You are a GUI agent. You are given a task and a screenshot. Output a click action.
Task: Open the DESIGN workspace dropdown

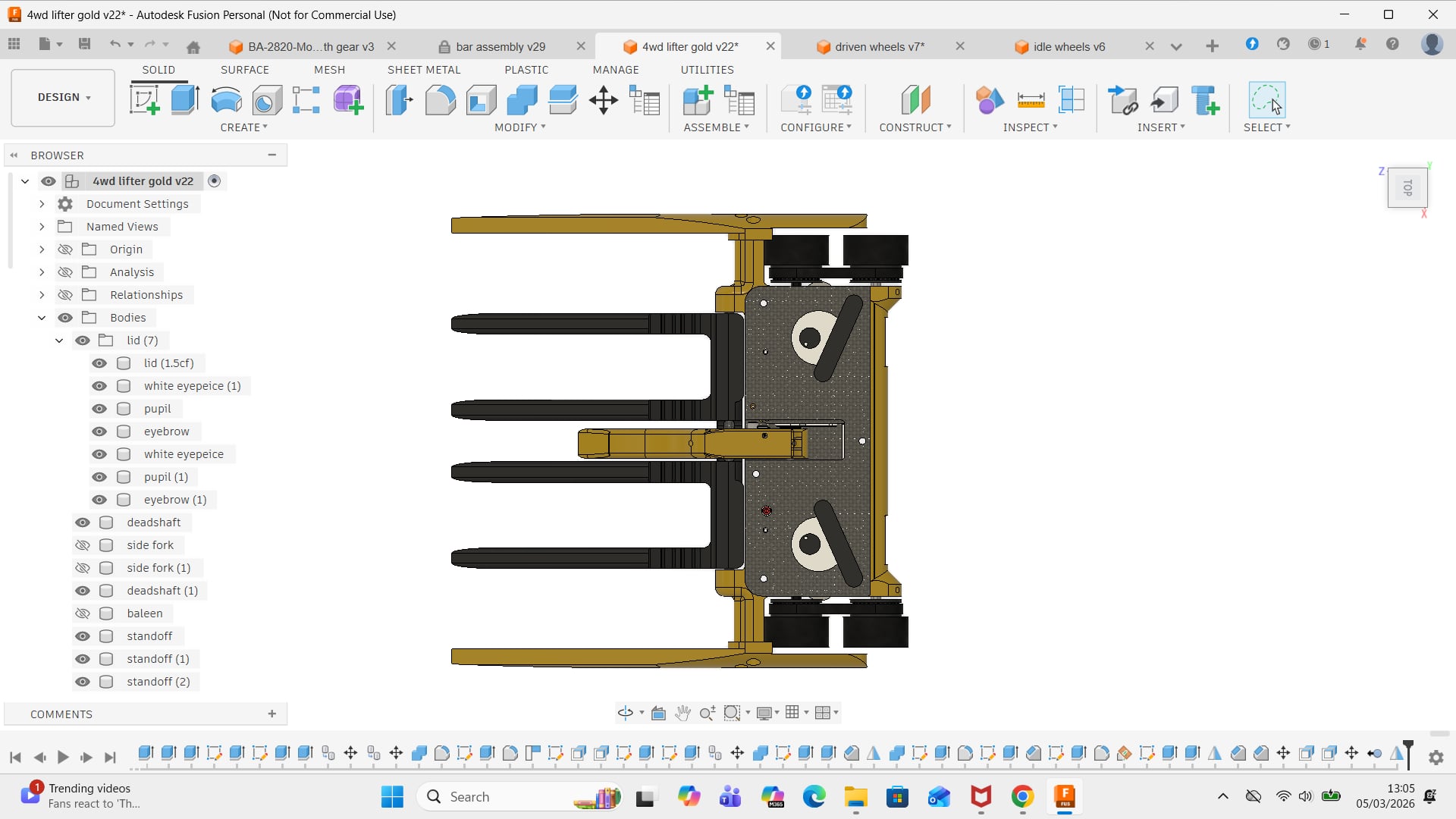[64, 97]
